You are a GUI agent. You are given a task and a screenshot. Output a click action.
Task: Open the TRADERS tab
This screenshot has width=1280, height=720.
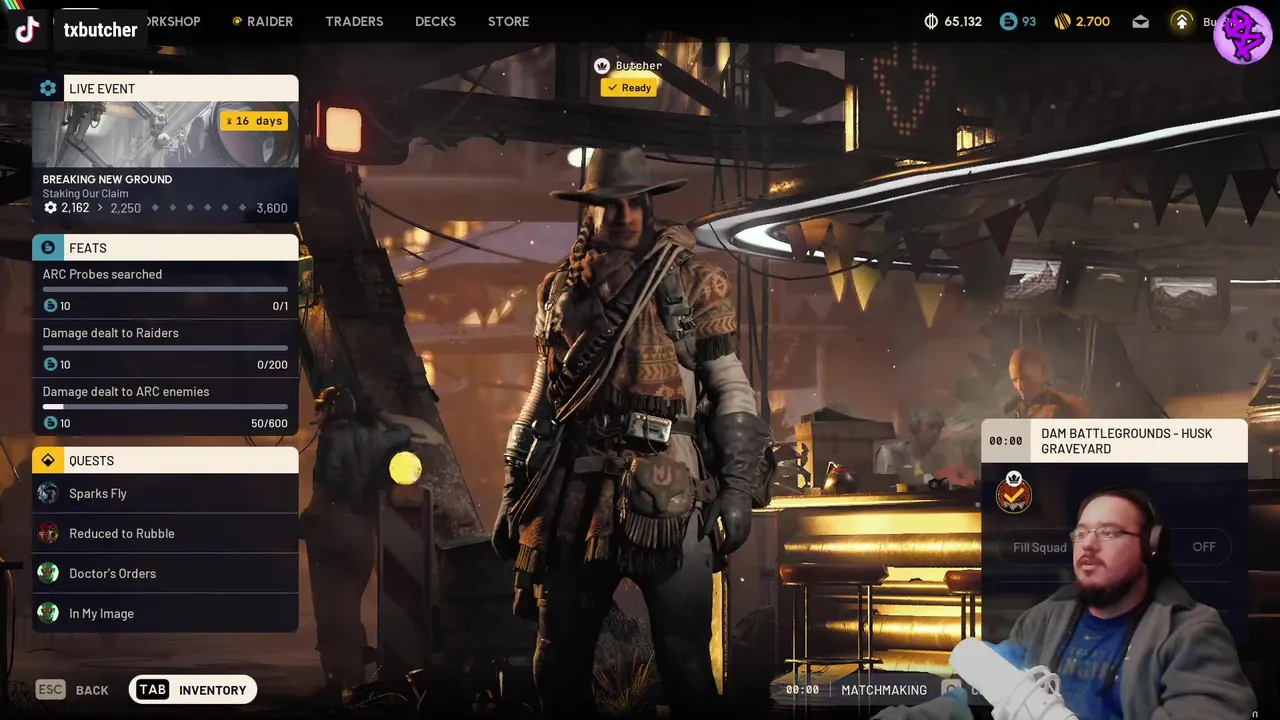[x=354, y=21]
